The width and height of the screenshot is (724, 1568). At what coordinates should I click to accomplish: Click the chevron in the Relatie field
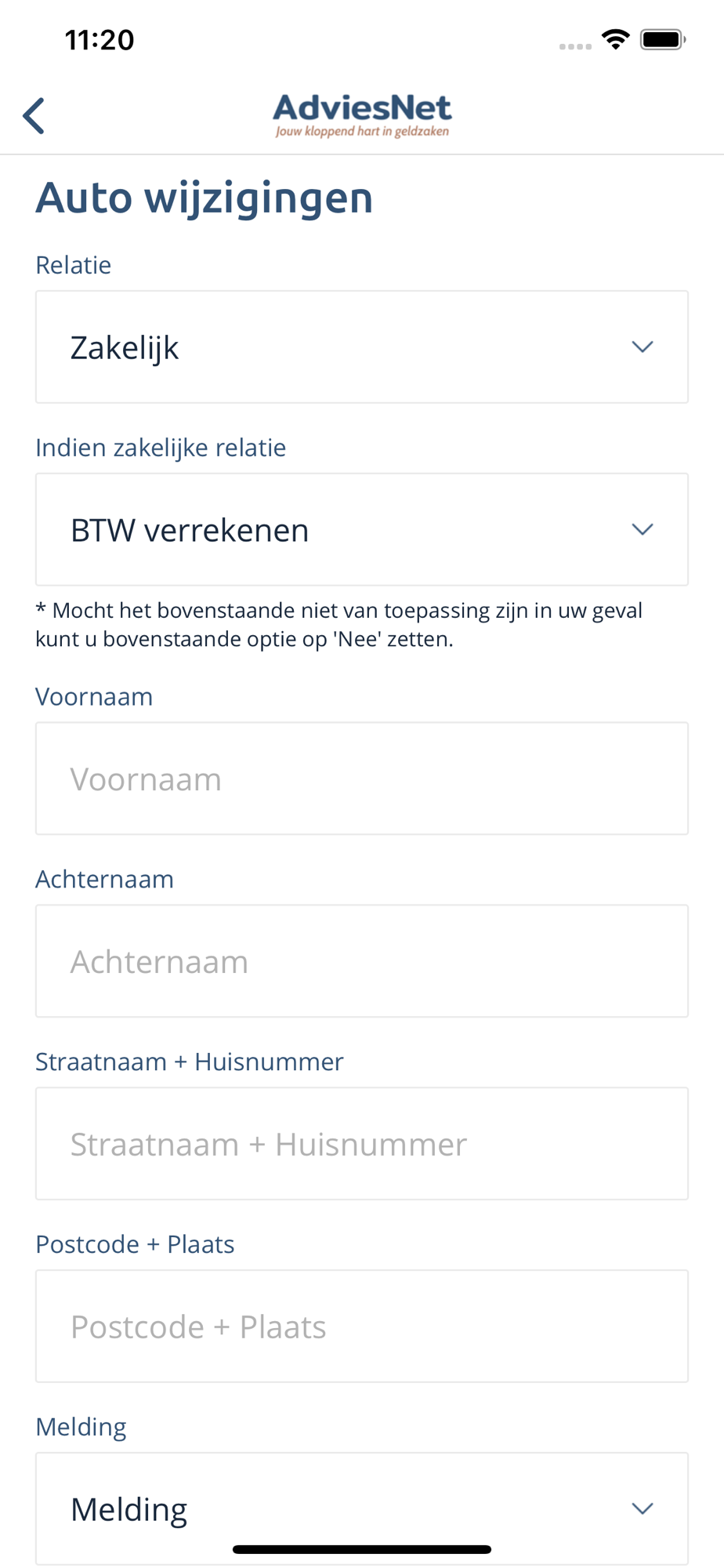[643, 347]
